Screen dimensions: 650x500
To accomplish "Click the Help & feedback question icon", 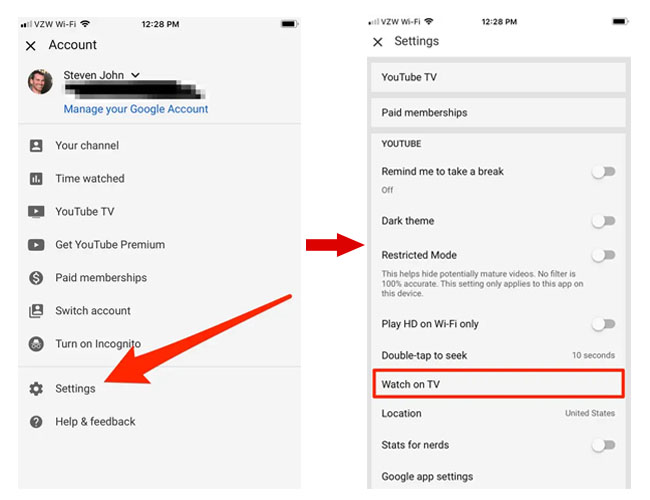I will pos(36,422).
